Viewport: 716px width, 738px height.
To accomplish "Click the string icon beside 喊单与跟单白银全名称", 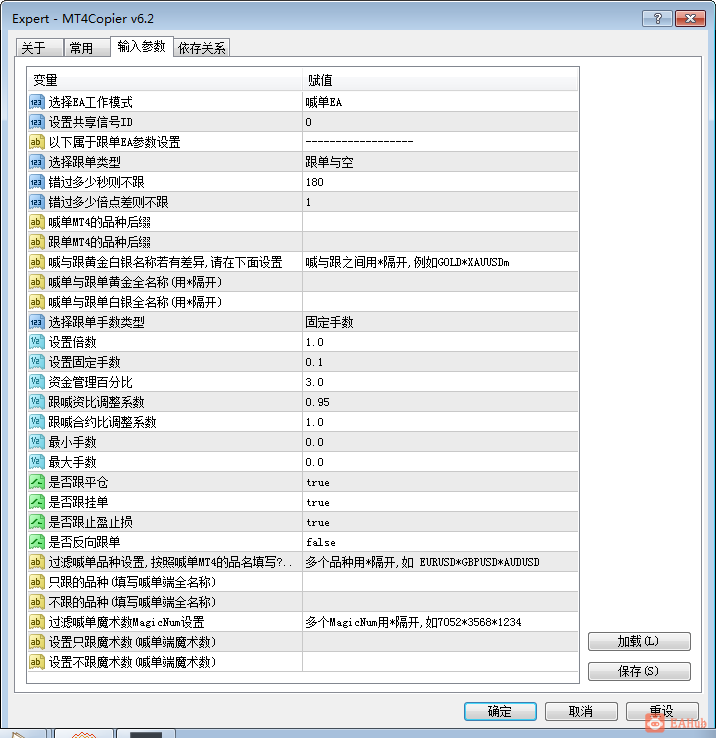I will (x=37, y=302).
